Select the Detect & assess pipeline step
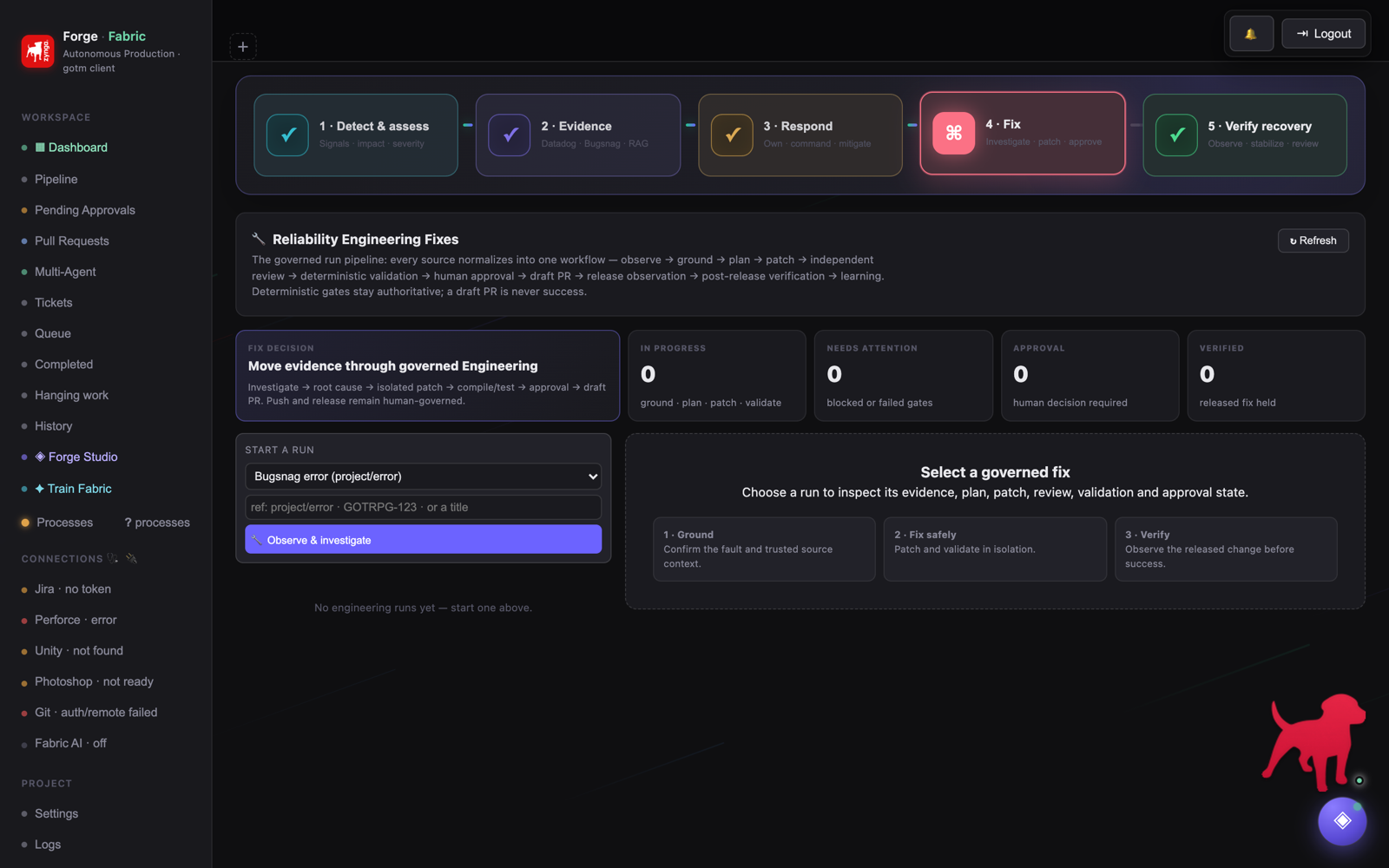Screen dimensions: 1389x868 tap(356, 135)
